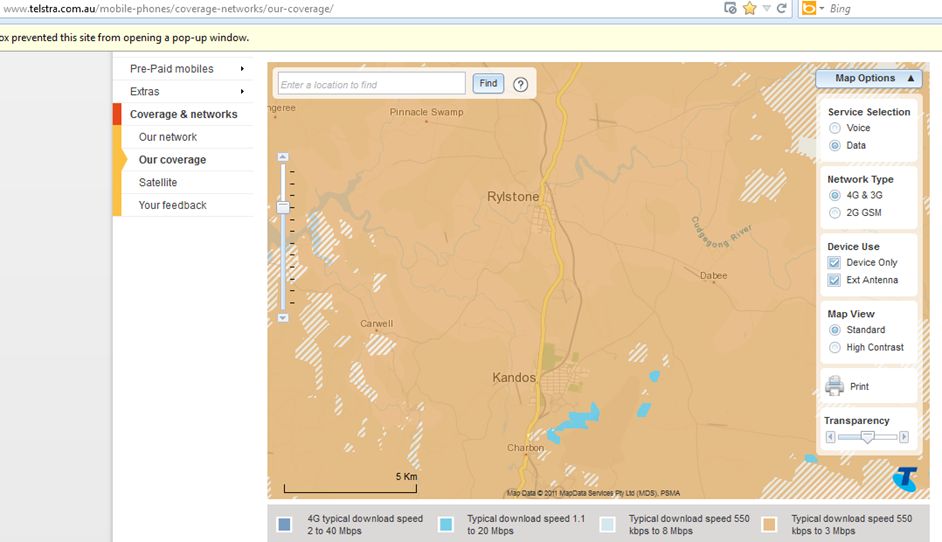Viewport: 942px width, 542px height.
Task: Click the transparency increase right arrow
Action: pyautogui.click(x=904, y=437)
